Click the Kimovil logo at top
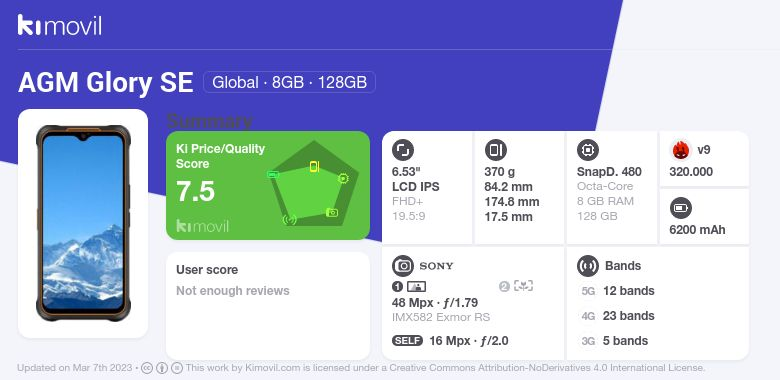 tap(60, 25)
